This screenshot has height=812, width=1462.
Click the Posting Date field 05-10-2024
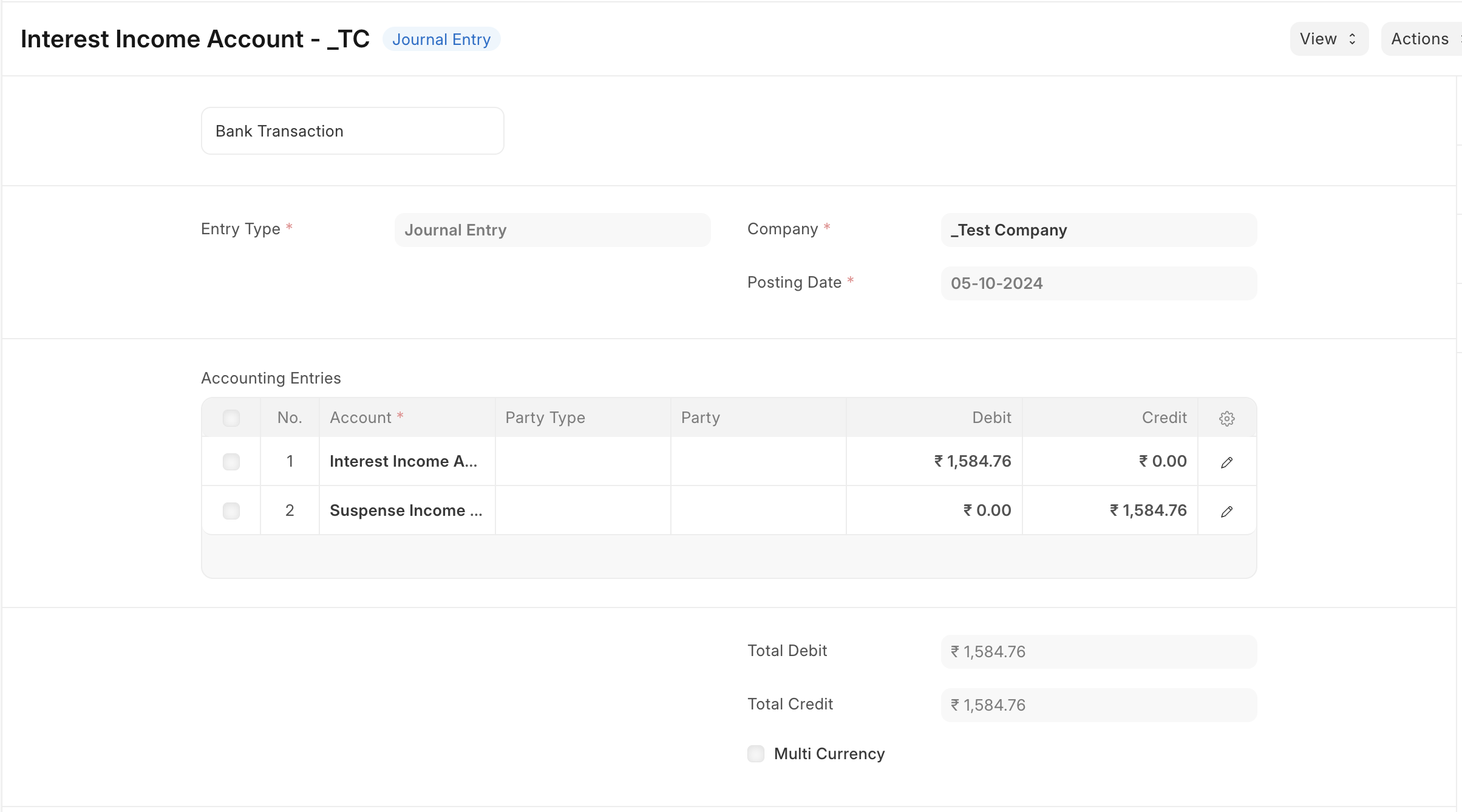(1099, 283)
